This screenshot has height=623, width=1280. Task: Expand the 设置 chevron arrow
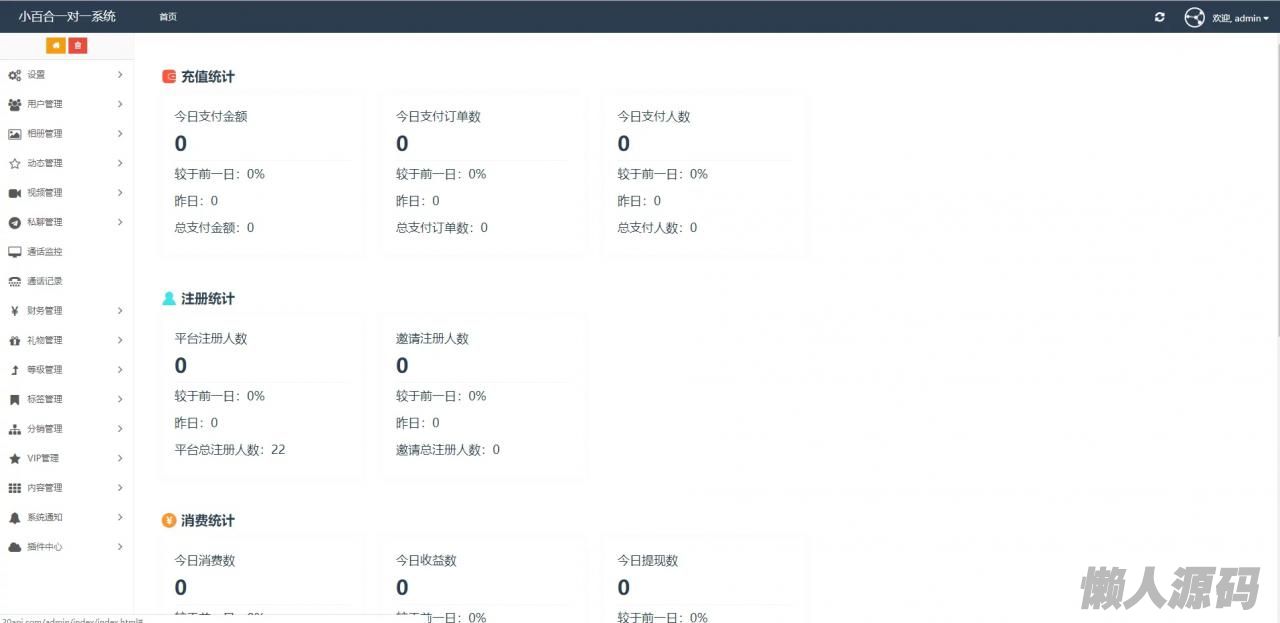click(x=120, y=75)
